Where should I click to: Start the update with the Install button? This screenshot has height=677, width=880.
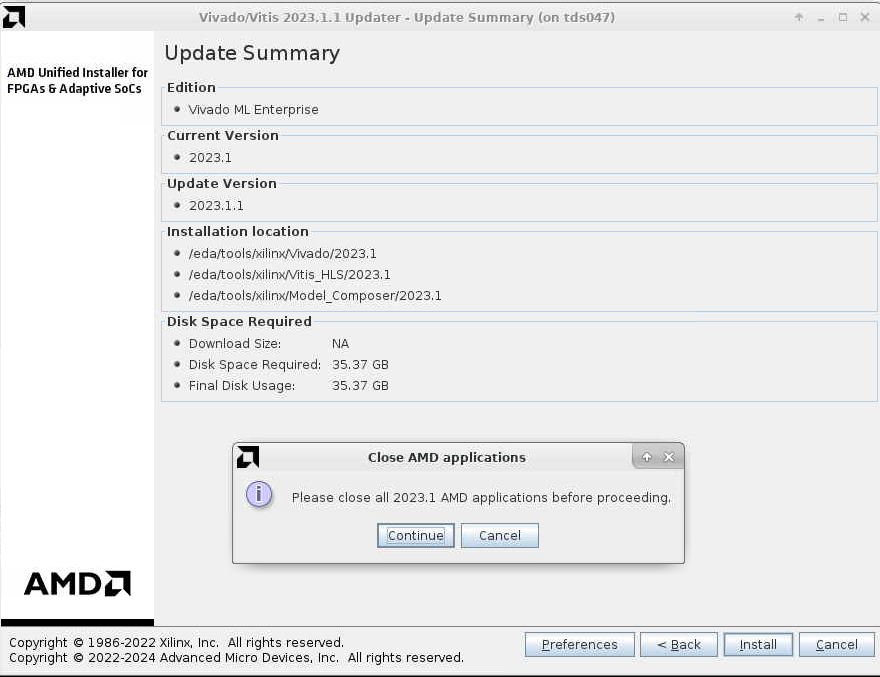coord(758,645)
